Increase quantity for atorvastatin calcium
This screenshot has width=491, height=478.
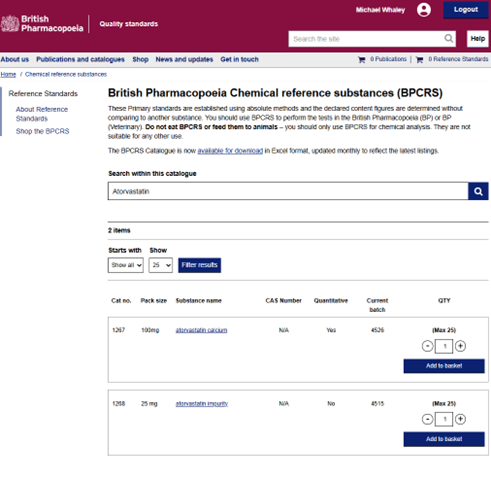click(460, 346)
